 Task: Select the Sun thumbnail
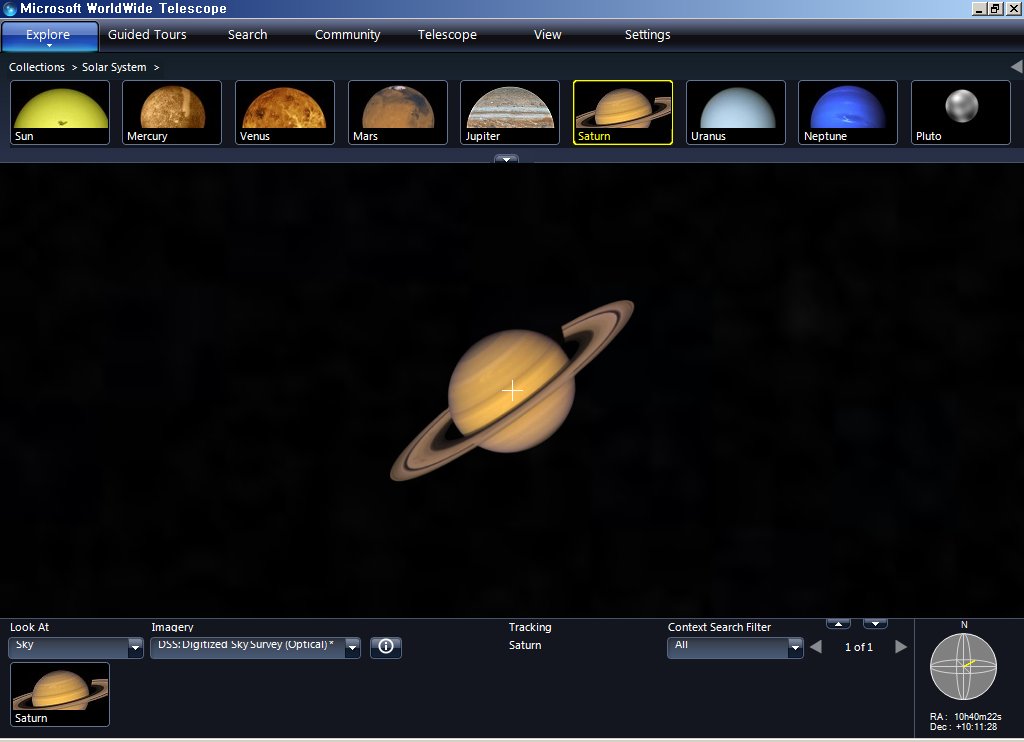[60, 112]
